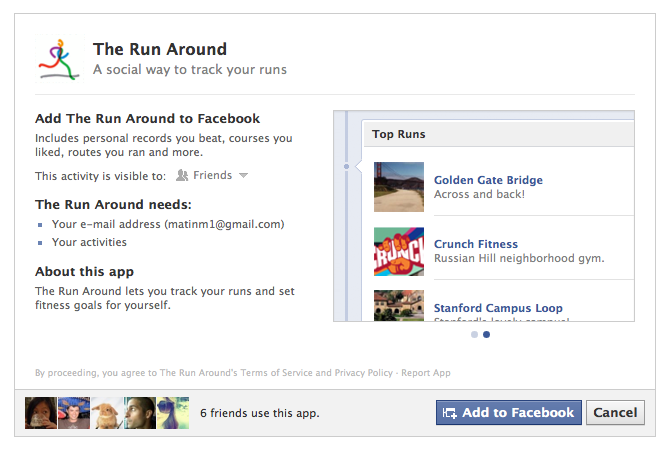Click the rabbit friend profile photo

pos(107,413)
